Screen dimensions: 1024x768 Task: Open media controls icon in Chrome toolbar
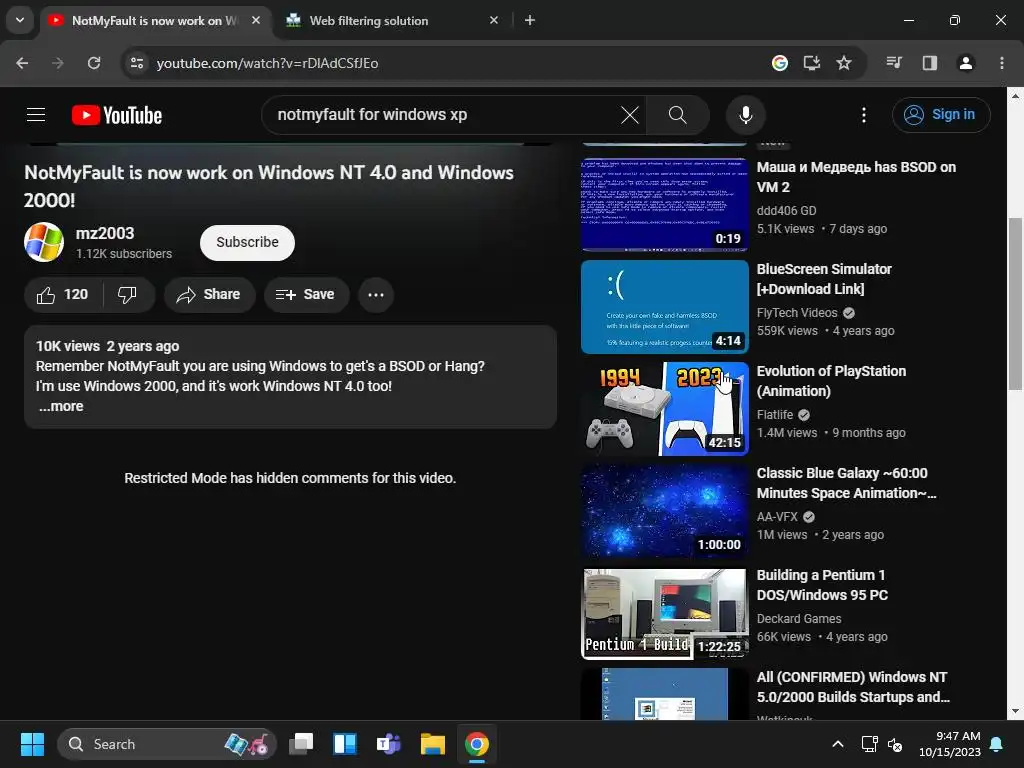894,63
